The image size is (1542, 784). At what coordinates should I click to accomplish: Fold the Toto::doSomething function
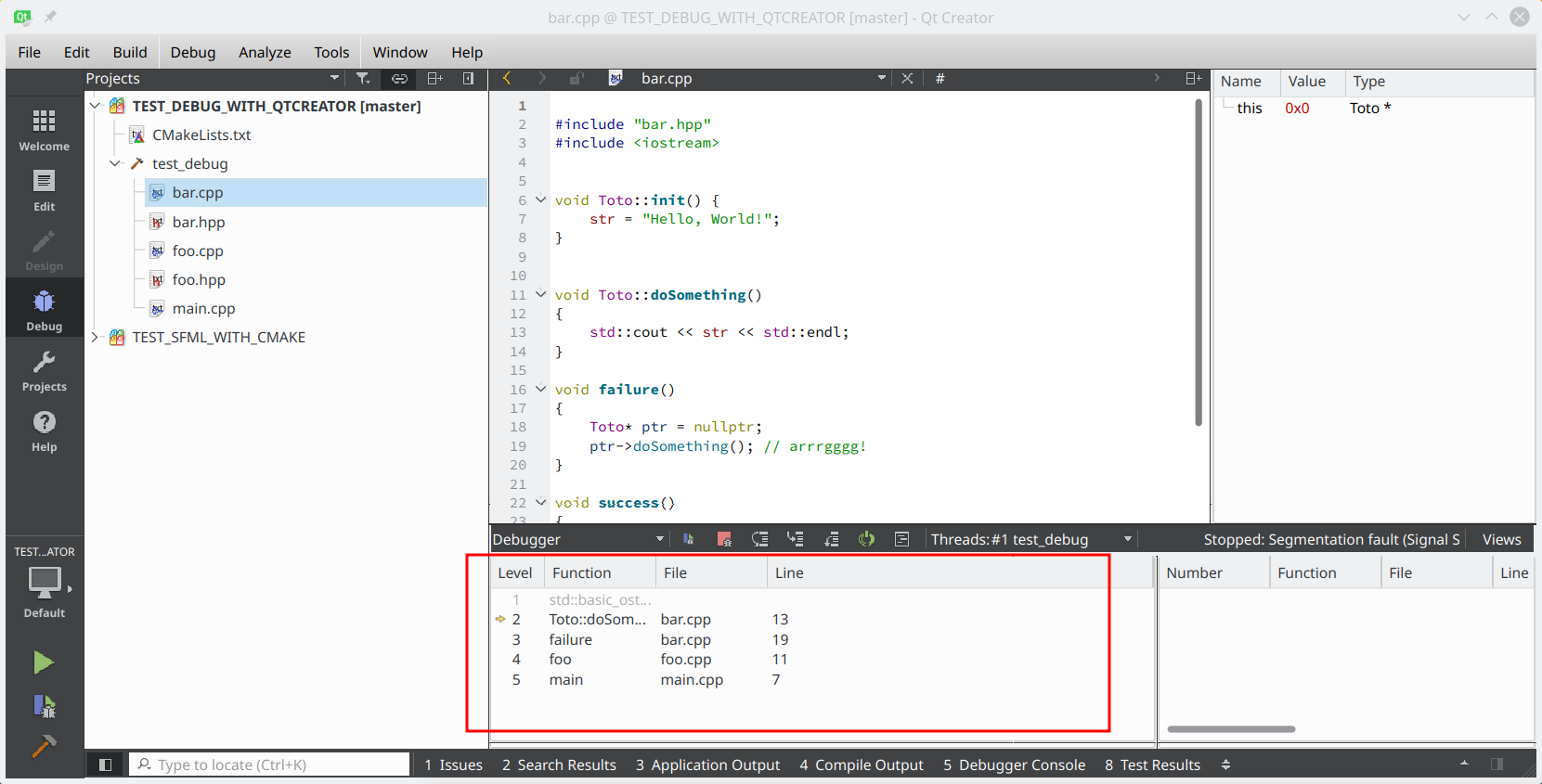coord(540,294)
